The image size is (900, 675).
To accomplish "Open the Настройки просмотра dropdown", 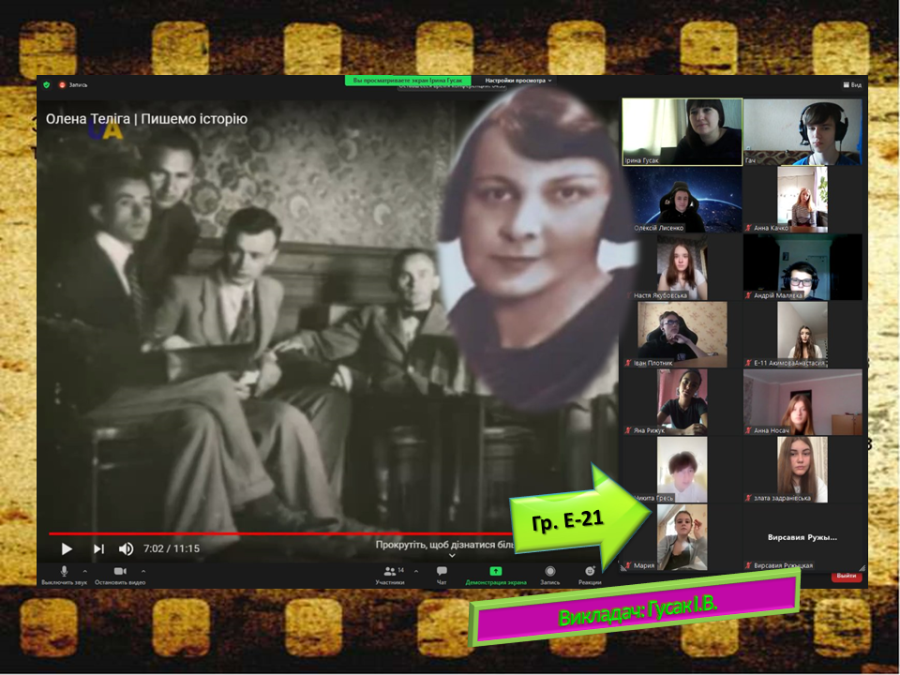I will coord(518,81).
